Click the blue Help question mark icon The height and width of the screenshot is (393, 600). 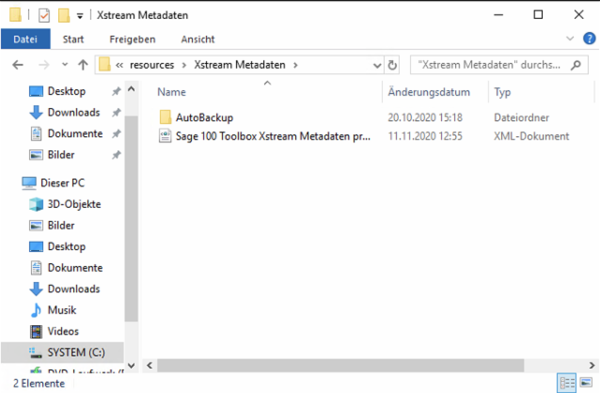click(x=589, y=39)
